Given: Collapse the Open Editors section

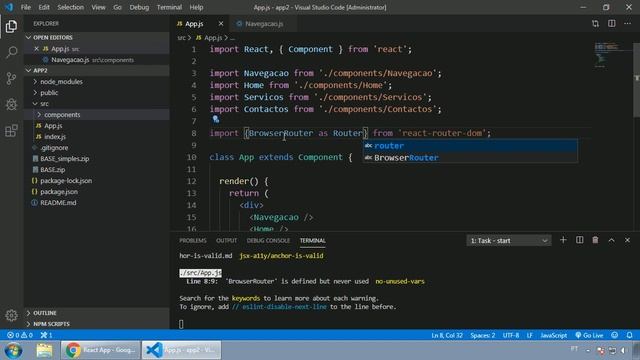Looking at the screenshot, I should (x=97, y=37).
